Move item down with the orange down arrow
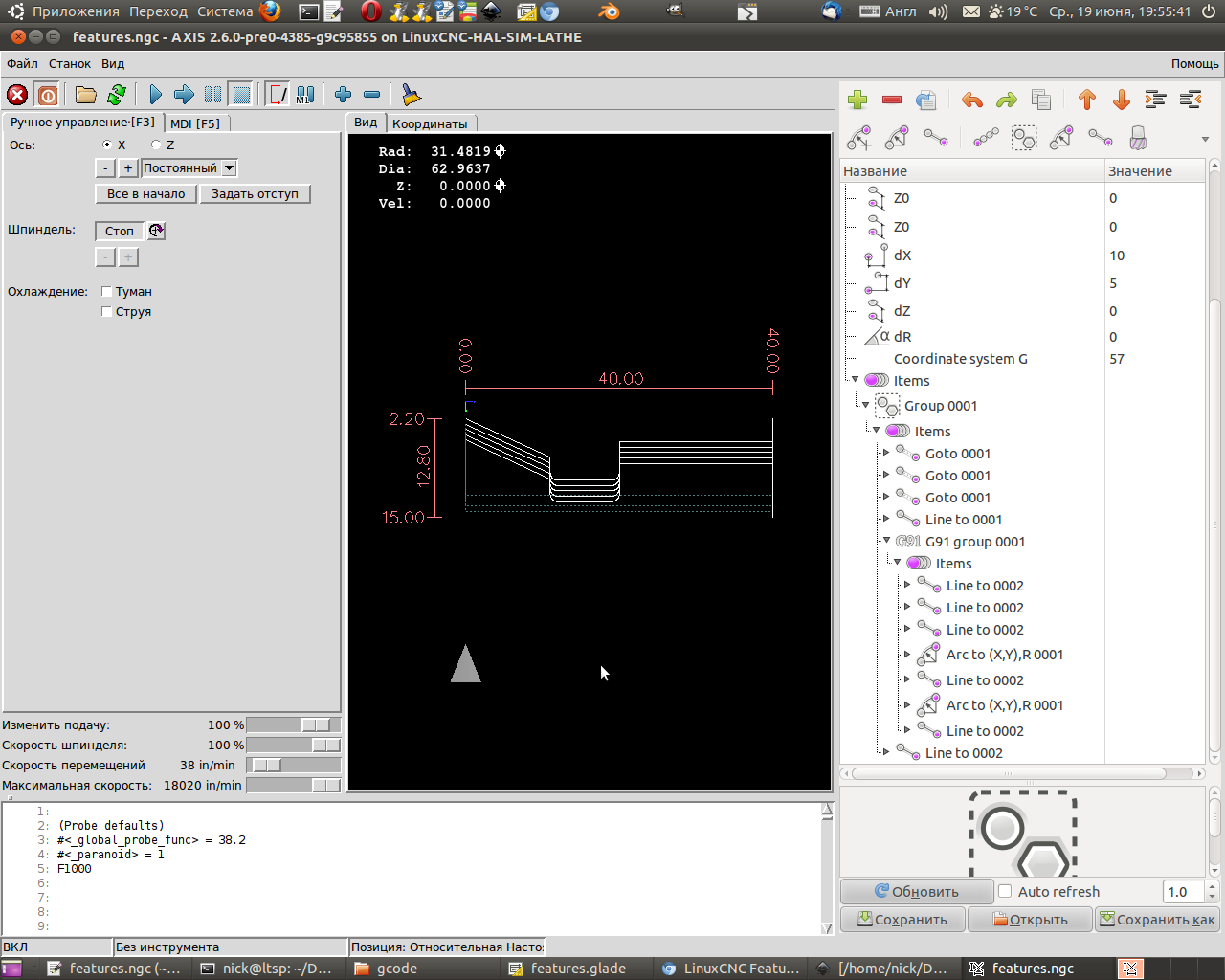Viewport: 1225px width, 980px height. coord(1122,100)
